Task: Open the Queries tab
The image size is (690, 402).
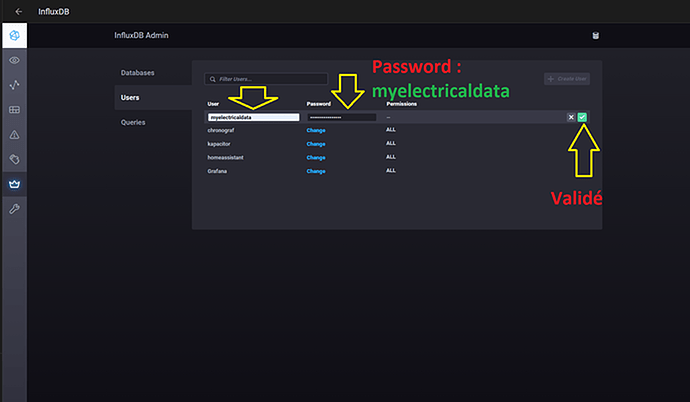Action: coord(133,122)
